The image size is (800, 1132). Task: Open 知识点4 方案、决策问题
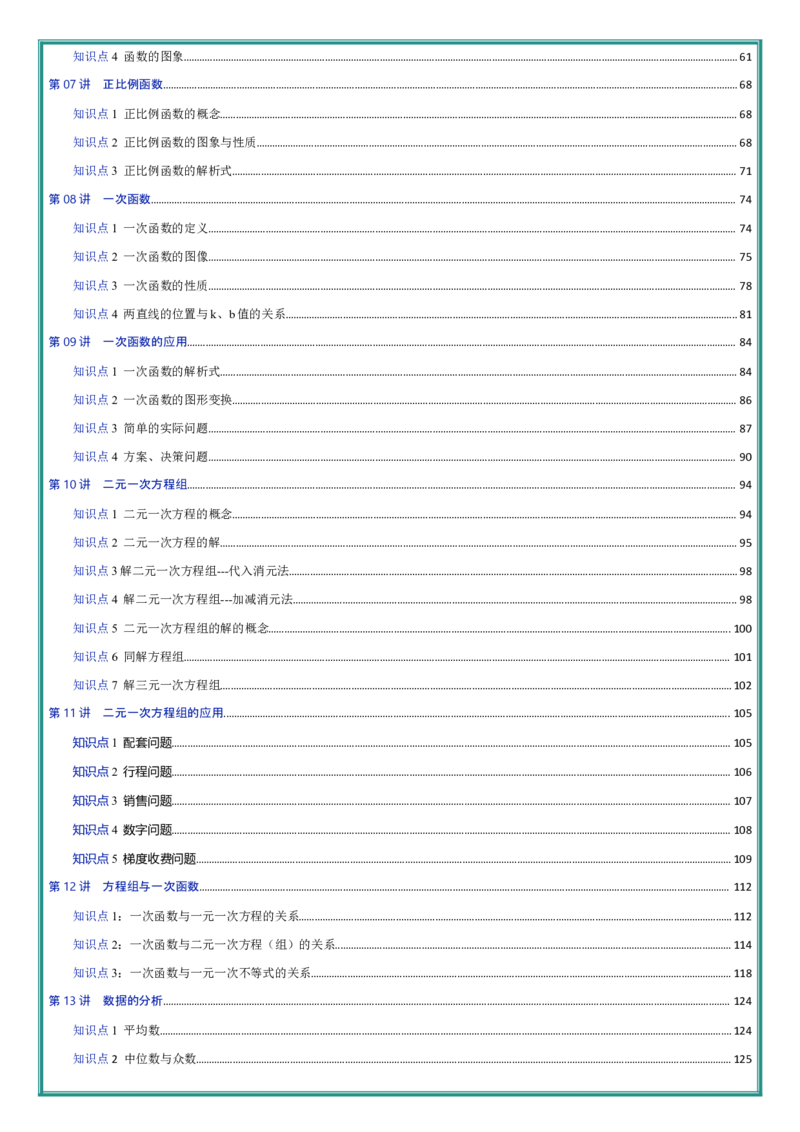[x=412, y=457]
